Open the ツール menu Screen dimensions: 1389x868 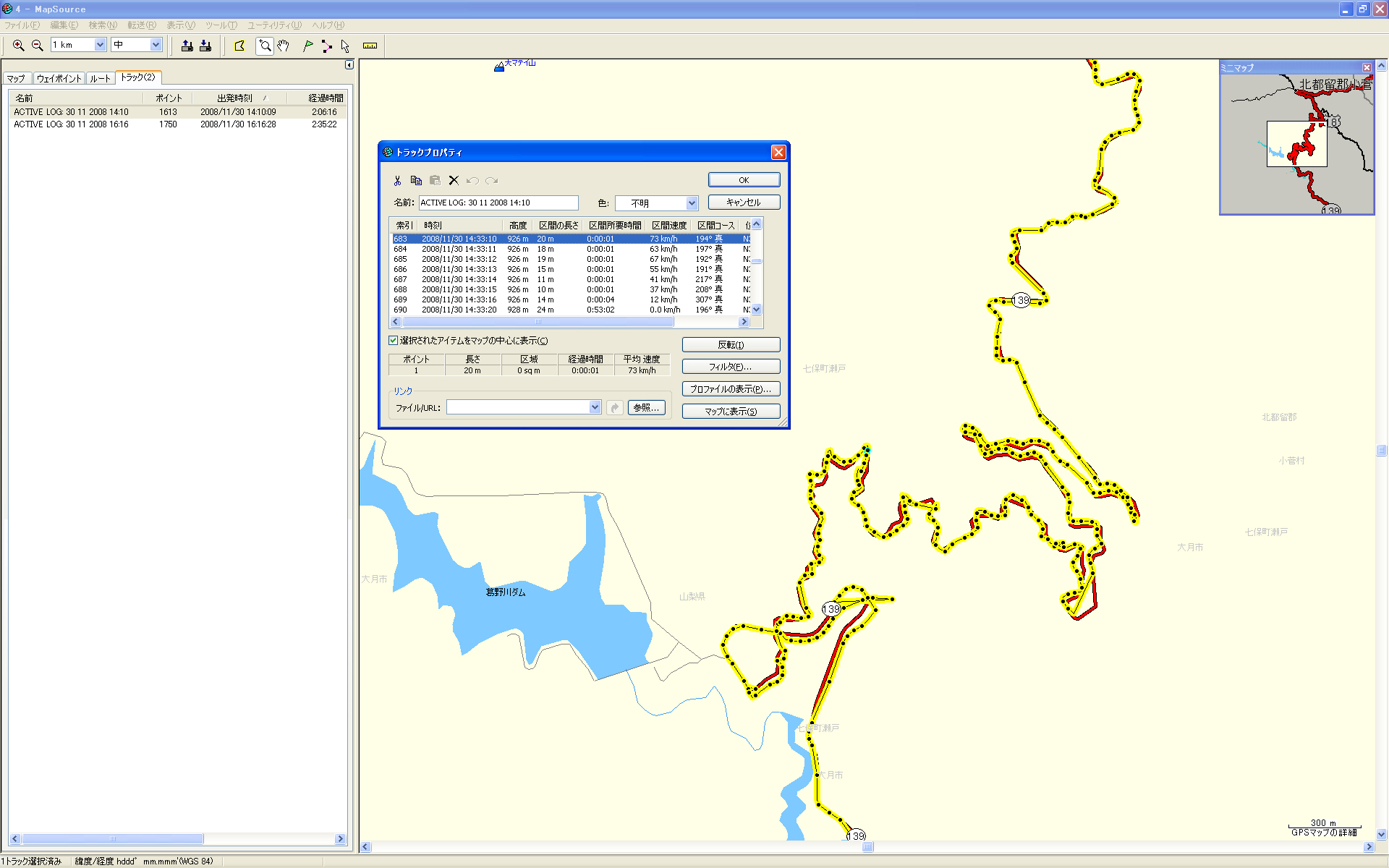pos(221,25)
